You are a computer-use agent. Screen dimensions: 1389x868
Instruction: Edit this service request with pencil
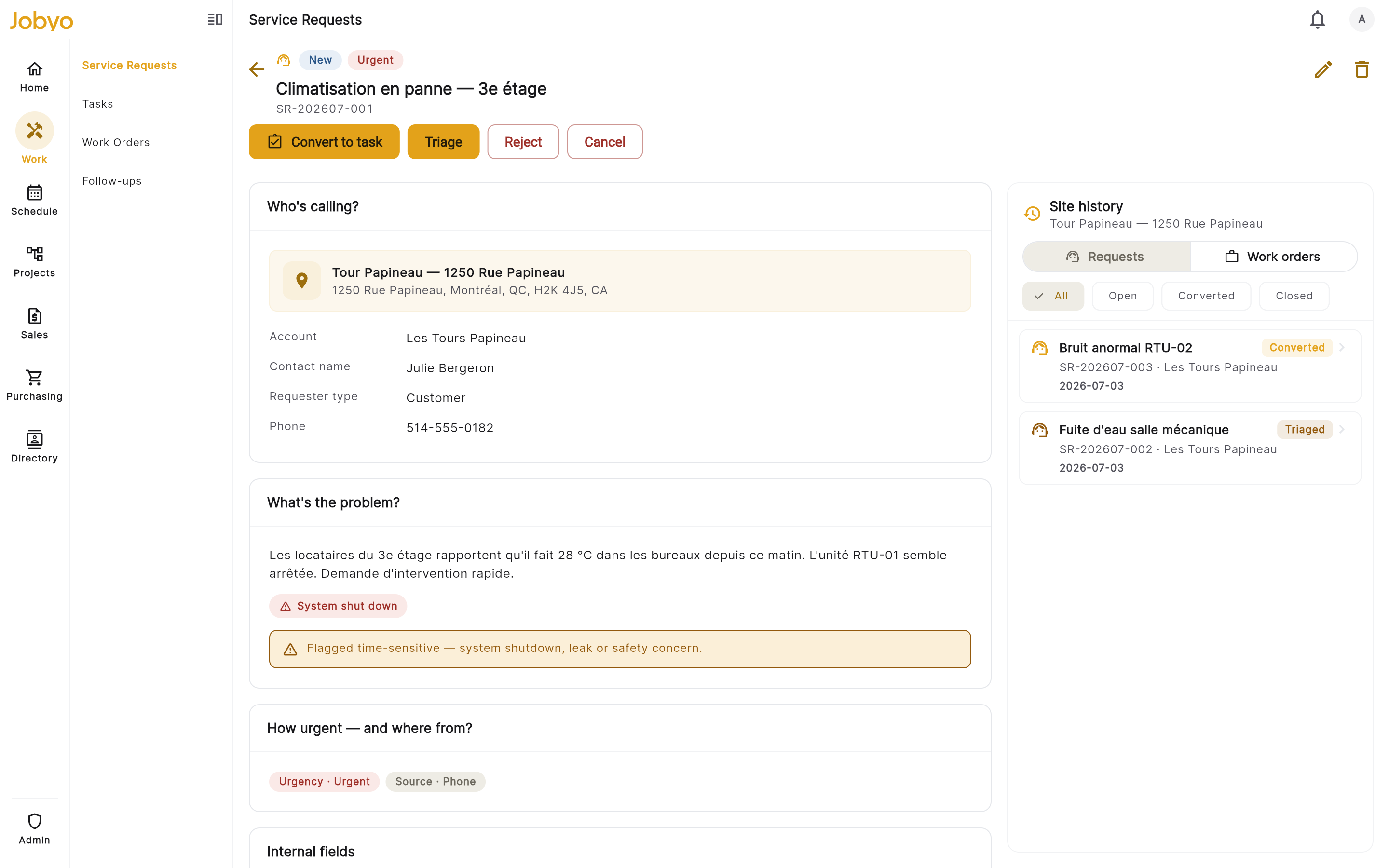tap(1323, 69)
